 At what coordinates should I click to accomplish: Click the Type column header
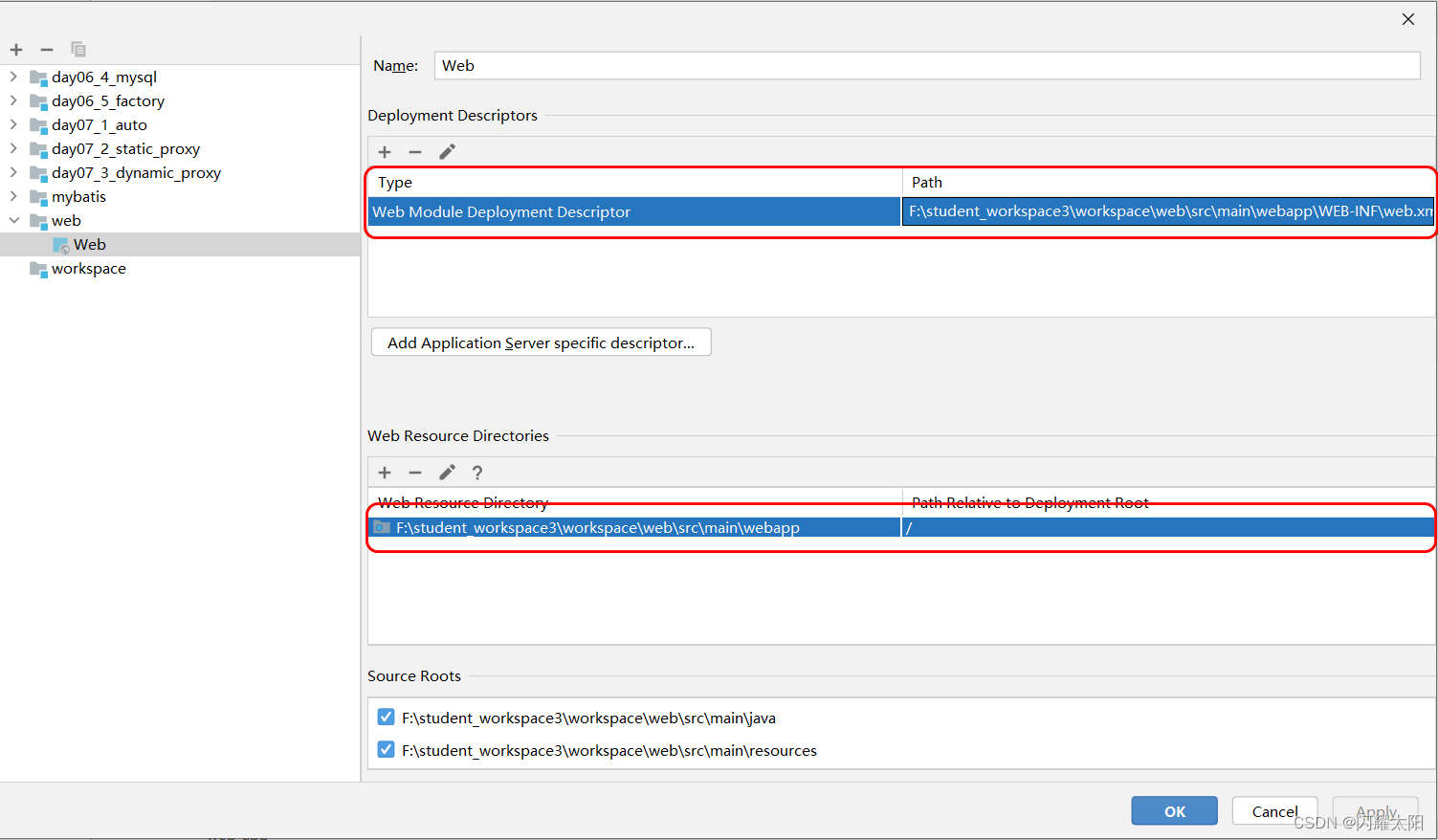tap(634, 182)
